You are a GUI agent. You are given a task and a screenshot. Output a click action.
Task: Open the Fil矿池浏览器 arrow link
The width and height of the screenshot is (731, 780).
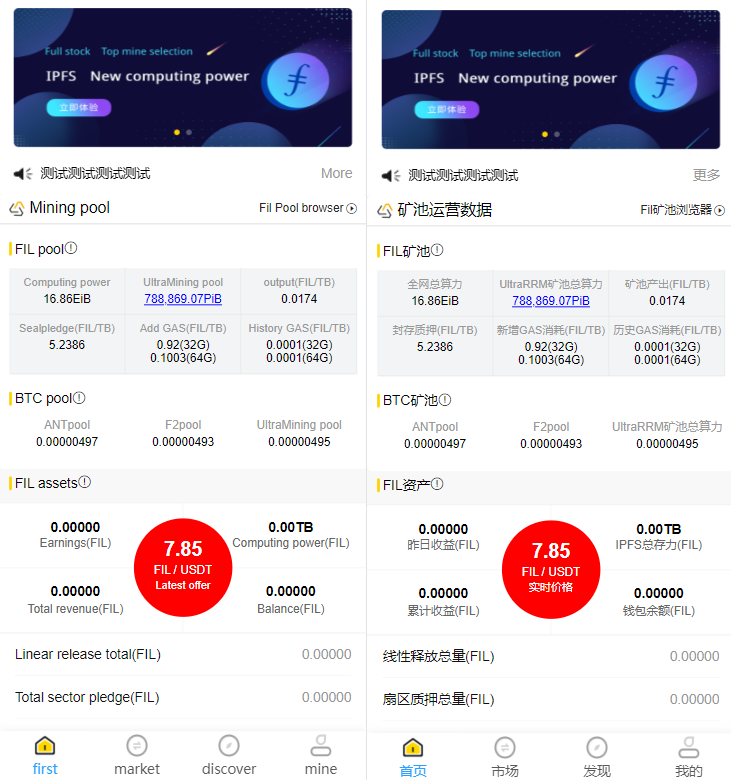(682, 210)
